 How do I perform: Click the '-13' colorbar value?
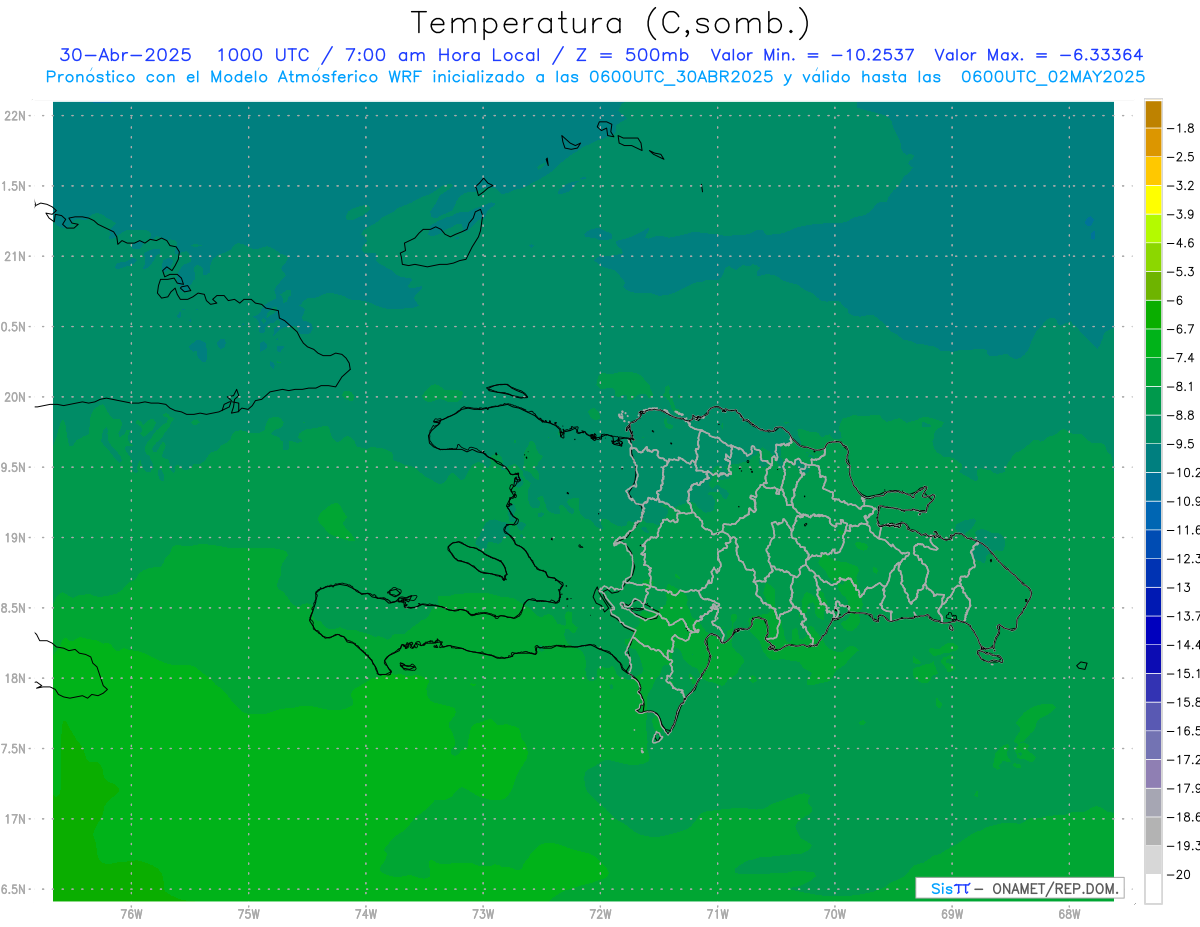(x=1180, y=587)
